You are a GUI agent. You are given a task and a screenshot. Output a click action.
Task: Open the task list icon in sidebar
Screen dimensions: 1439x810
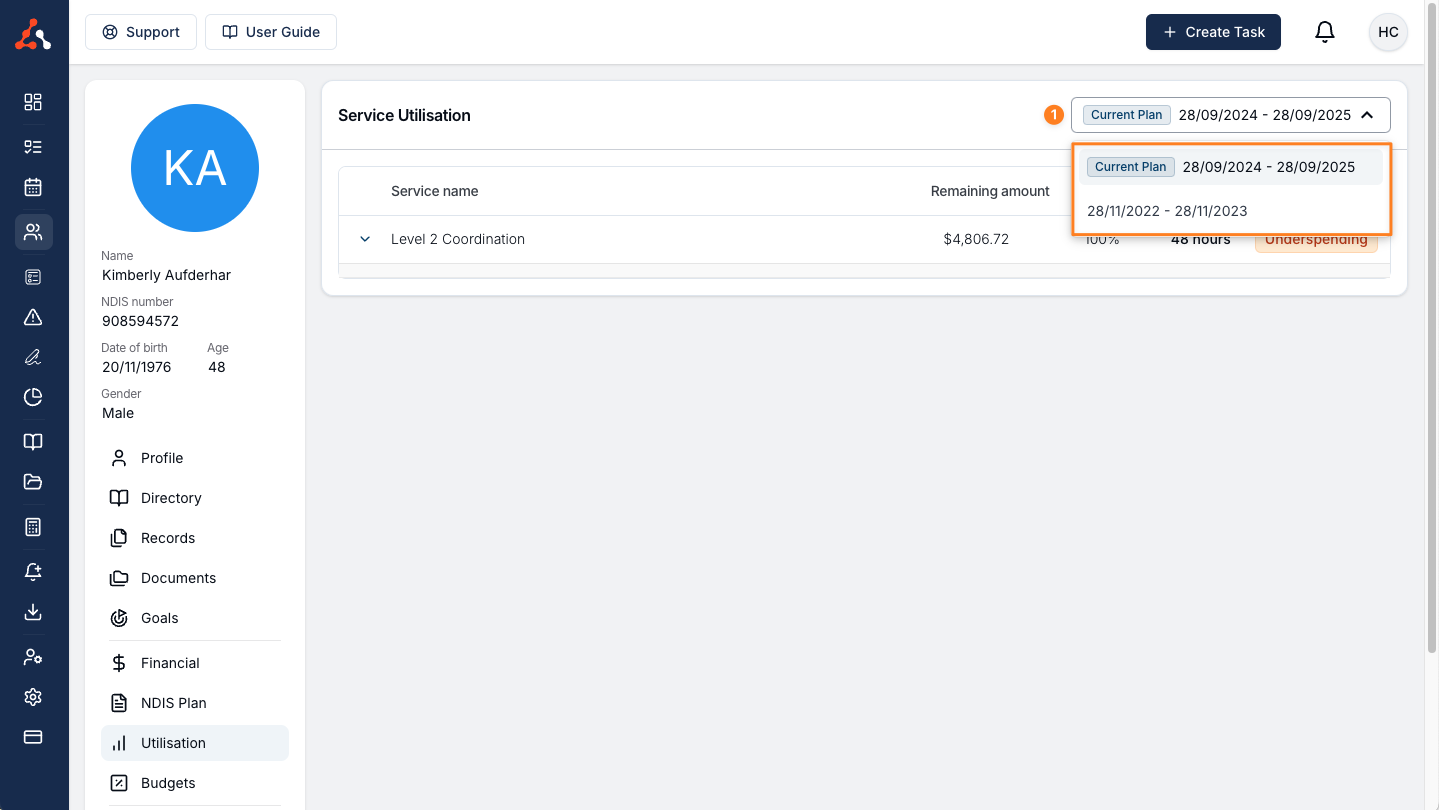(33, 147)
